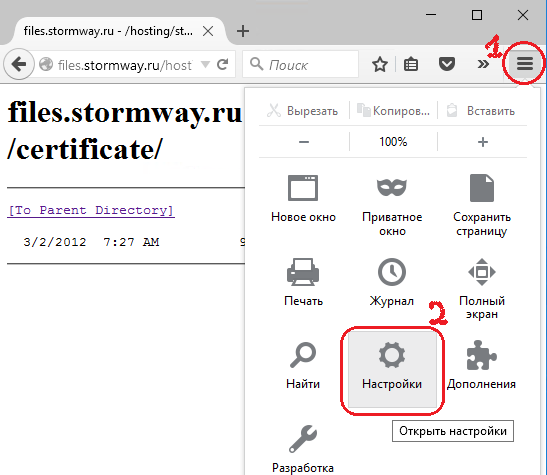Open Новое окно
Screen dimensions: 547x475
tap(303, 198)
